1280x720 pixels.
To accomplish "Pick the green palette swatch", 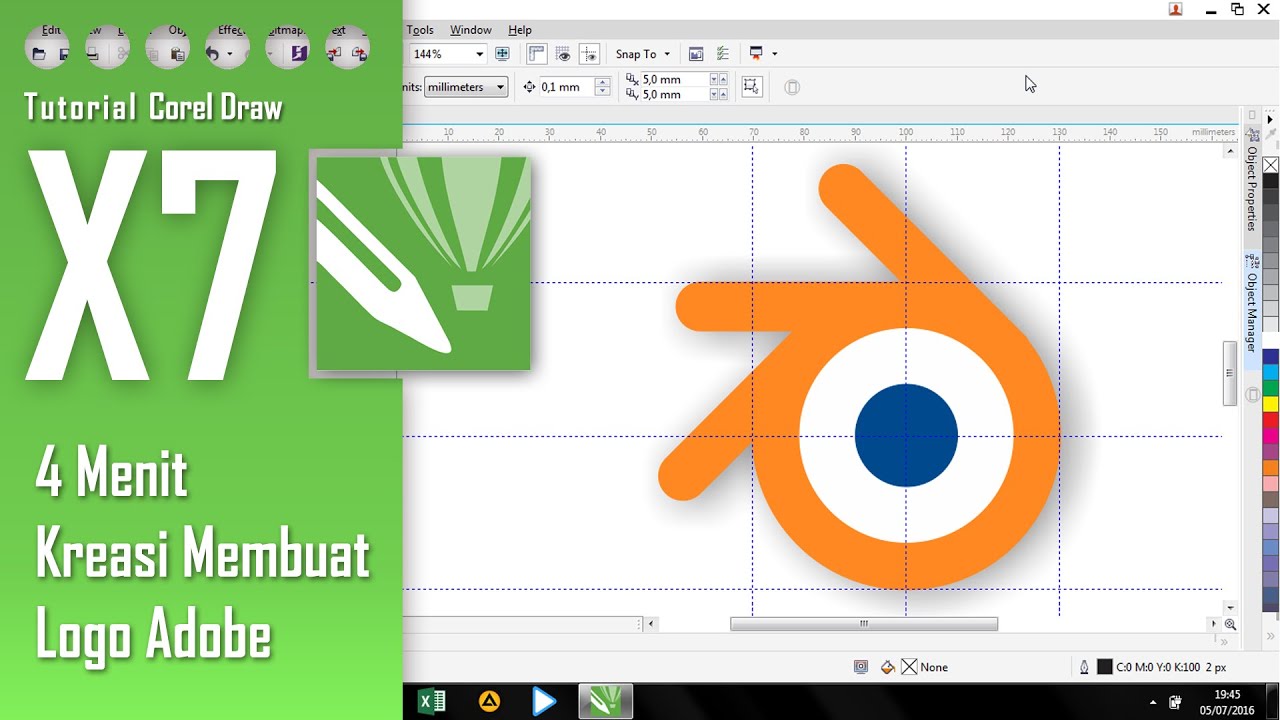I will coord(1270,388).
